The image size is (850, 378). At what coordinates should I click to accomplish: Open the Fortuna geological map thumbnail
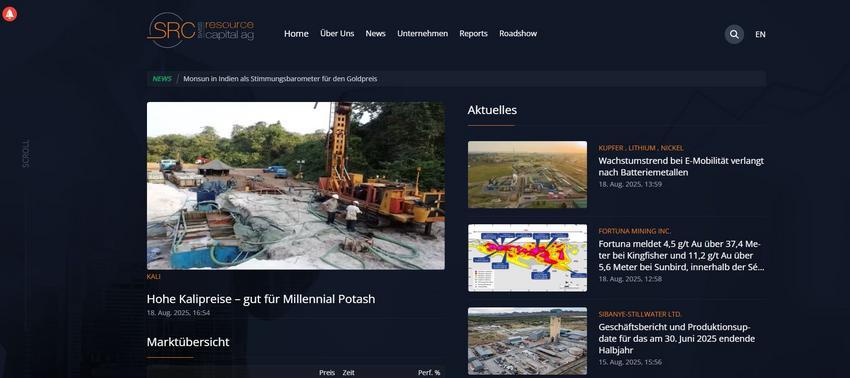click(x=527, y=258)
